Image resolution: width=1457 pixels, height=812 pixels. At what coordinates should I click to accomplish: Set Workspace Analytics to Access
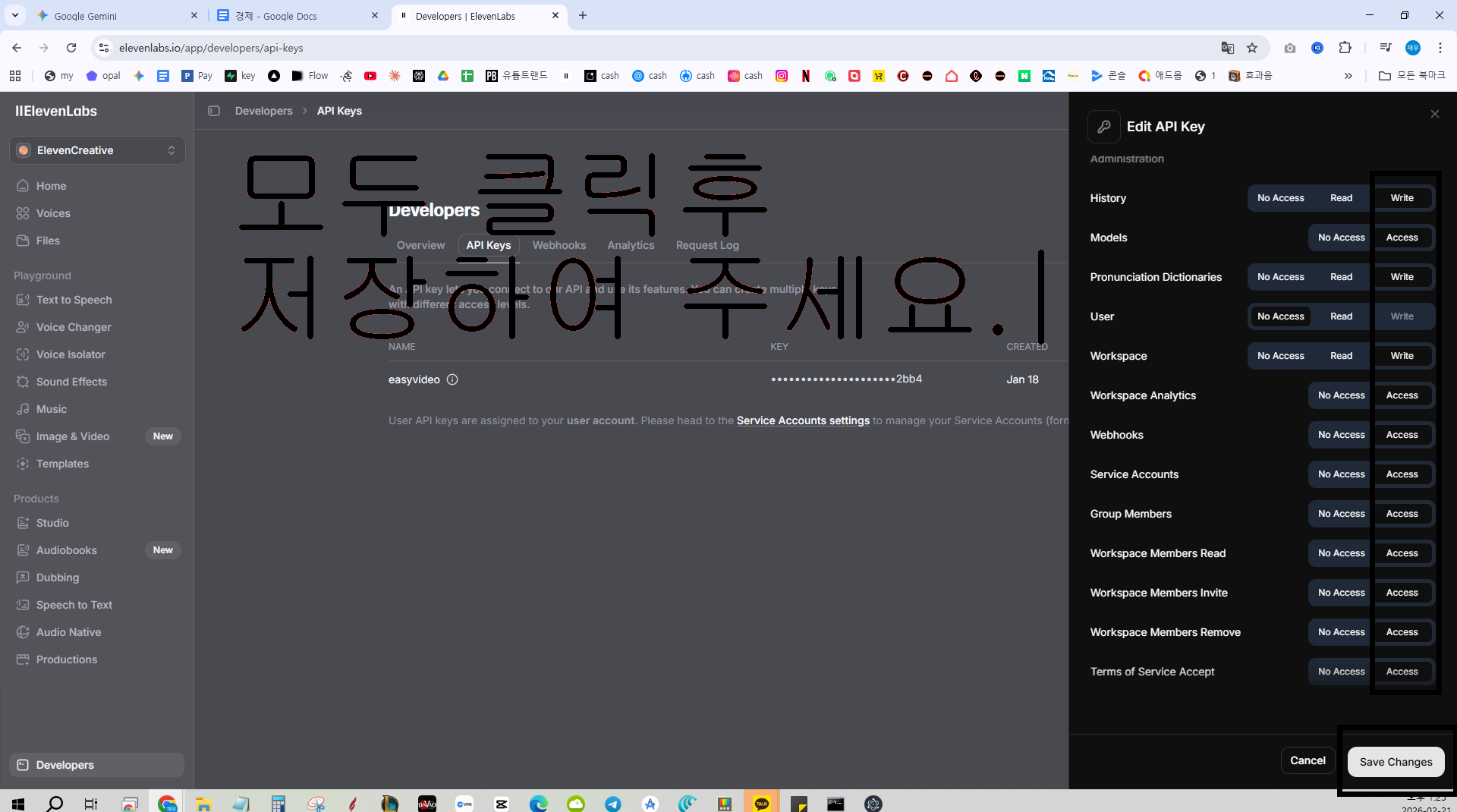pyautogui.click(x=1402, y=395)
